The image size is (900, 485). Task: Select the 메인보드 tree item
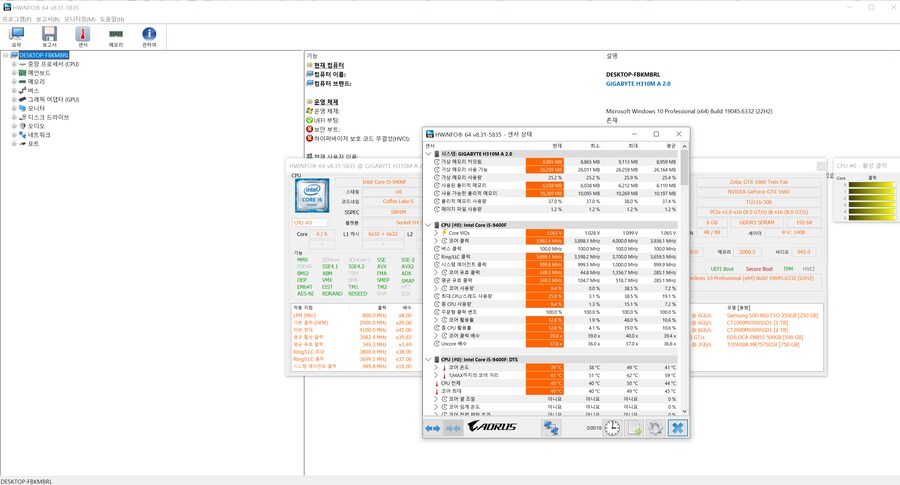point(38,73)
